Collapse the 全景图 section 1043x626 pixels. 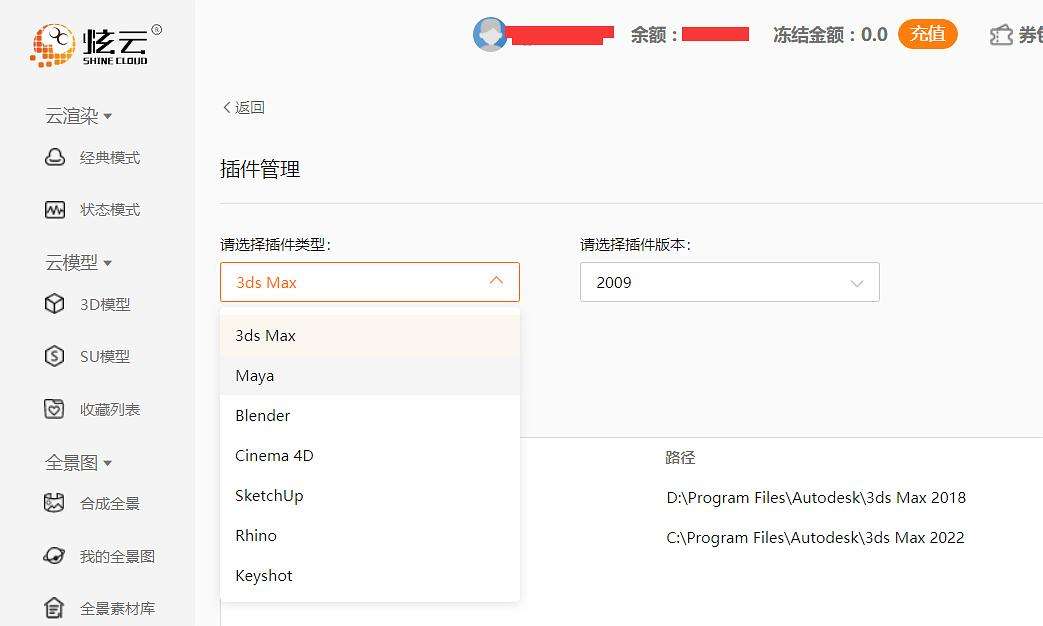[x=78, y=462]
